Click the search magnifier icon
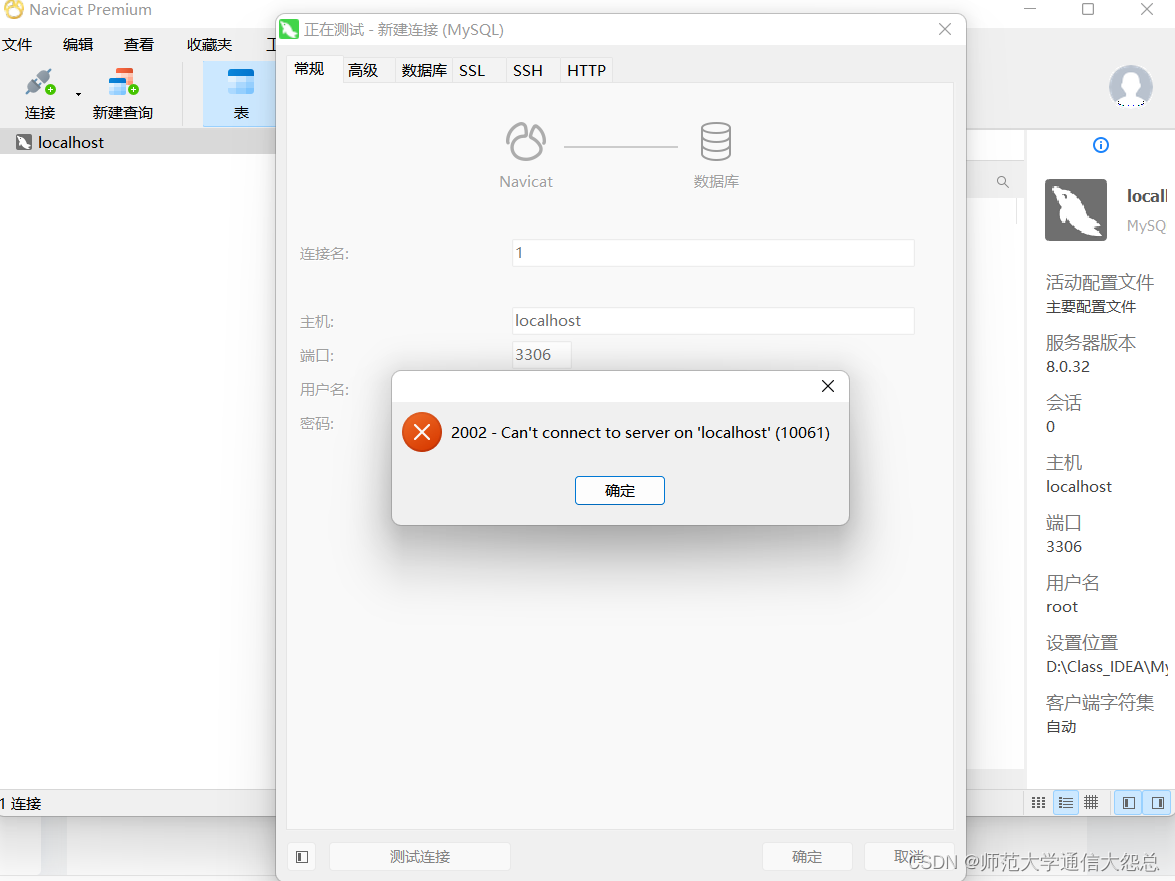This screenshot has width=1175, height=881. tap(1003, 182)
